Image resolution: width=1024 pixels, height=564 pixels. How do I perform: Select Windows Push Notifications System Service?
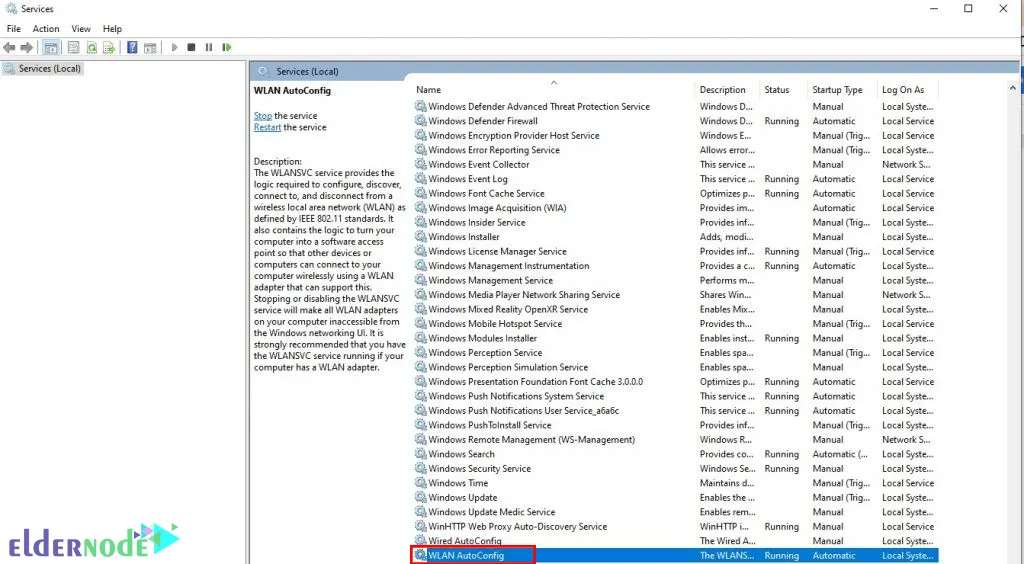coord(675,396)
